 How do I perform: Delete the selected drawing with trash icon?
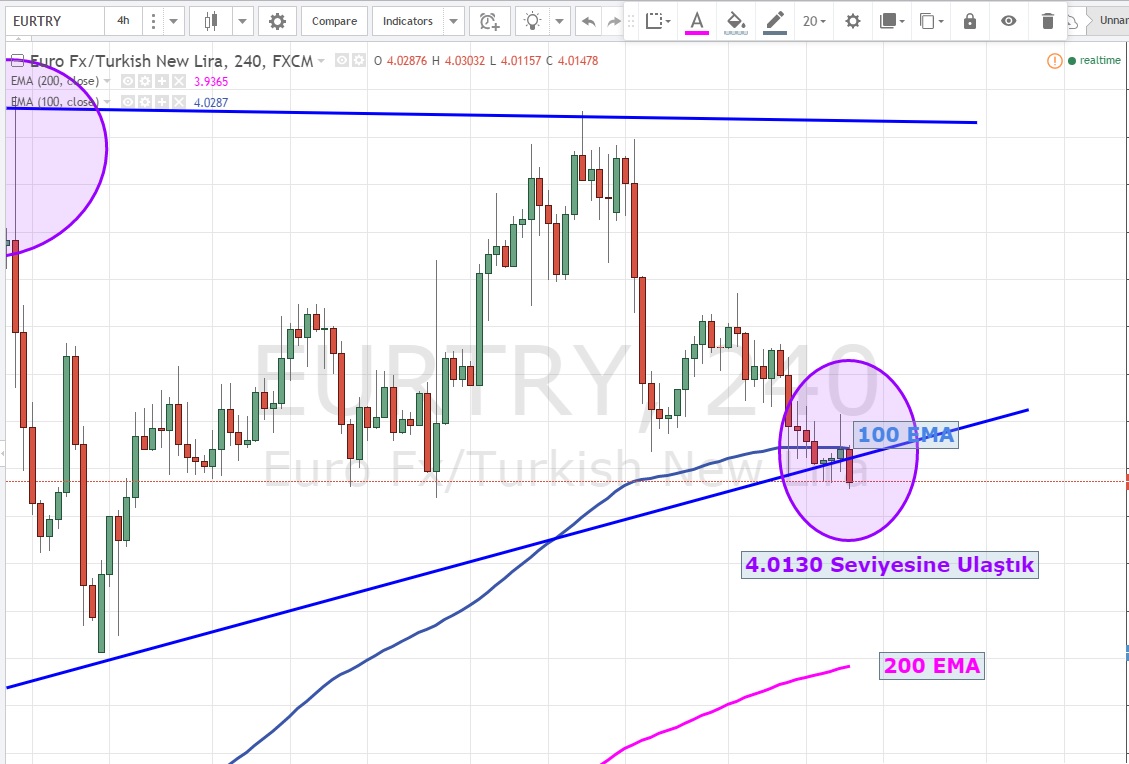(x=1047, y=21)
